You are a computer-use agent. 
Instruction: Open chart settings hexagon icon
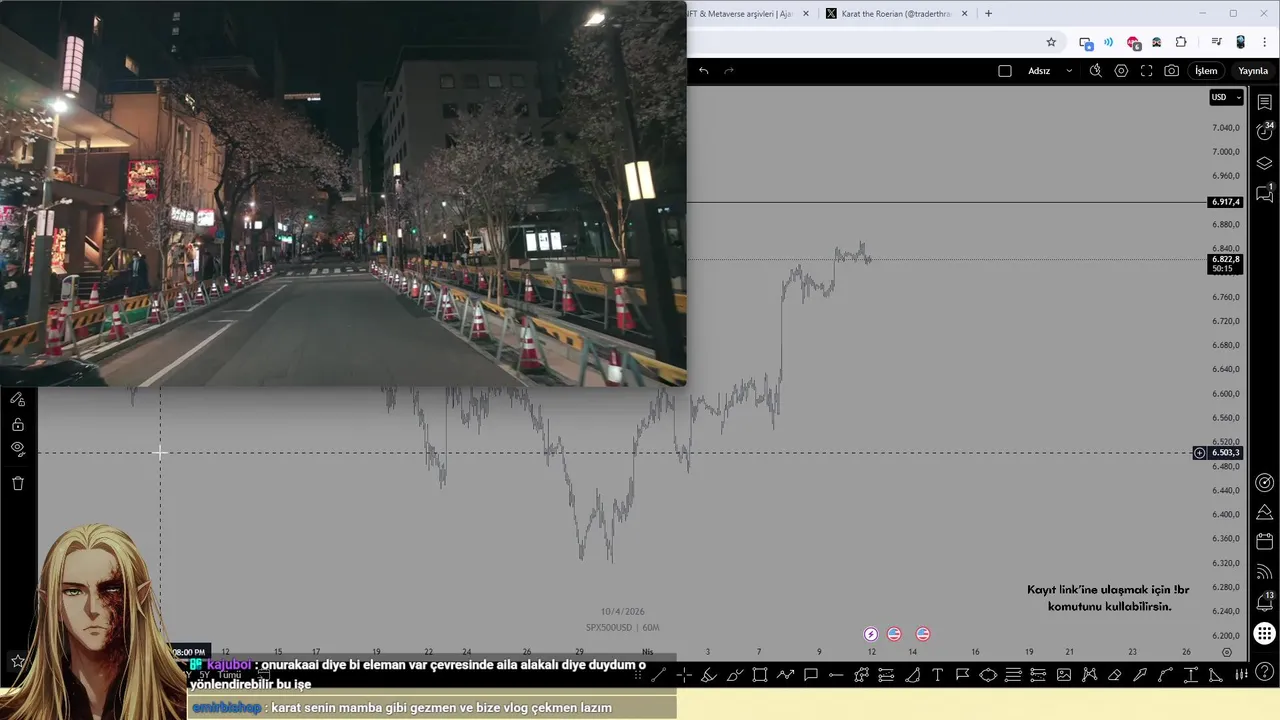[x=1121, y=71]
